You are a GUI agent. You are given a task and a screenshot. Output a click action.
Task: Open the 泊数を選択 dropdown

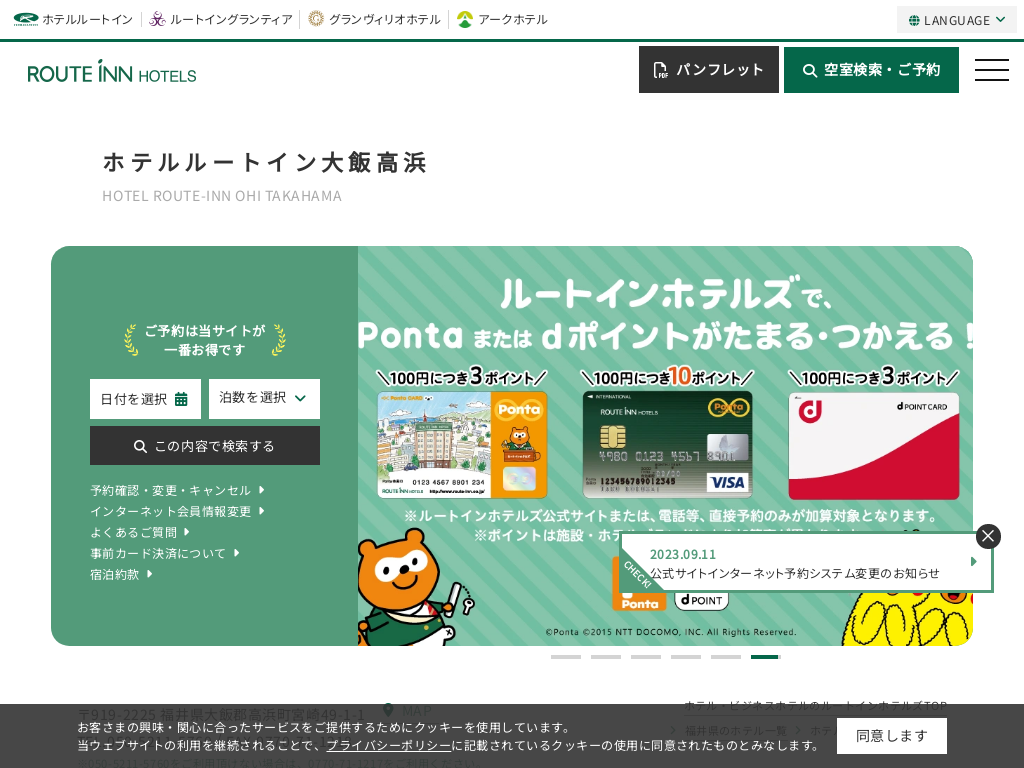pyautogui.click(x=264, y=398)
